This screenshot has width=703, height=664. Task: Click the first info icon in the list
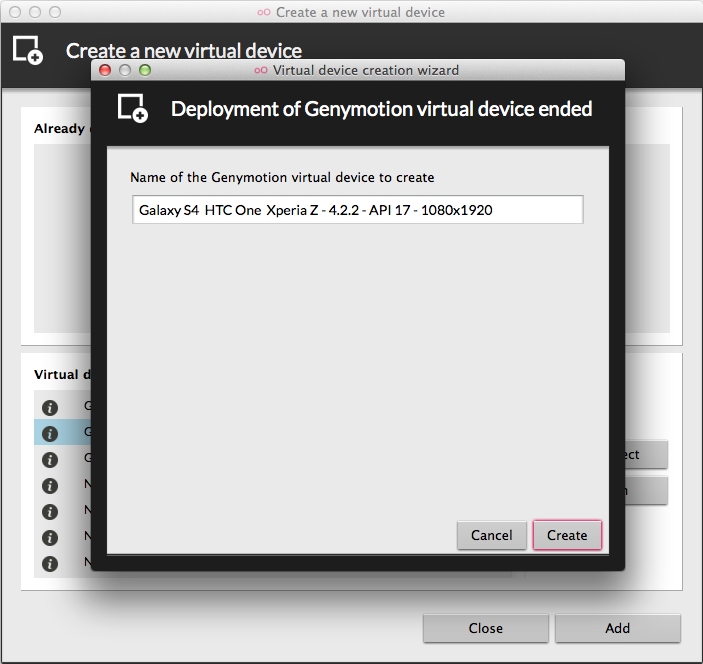click(x=50, y=408)
